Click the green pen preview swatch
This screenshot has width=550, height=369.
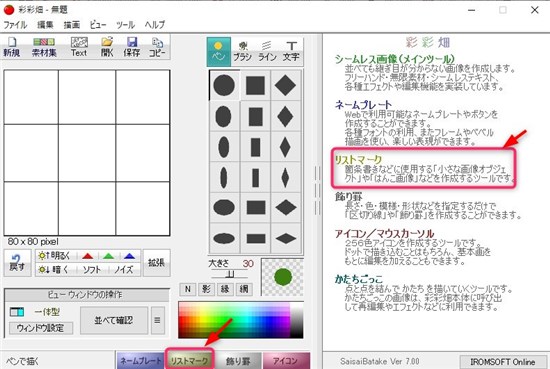pyautogui.click(x=283, y=277)
